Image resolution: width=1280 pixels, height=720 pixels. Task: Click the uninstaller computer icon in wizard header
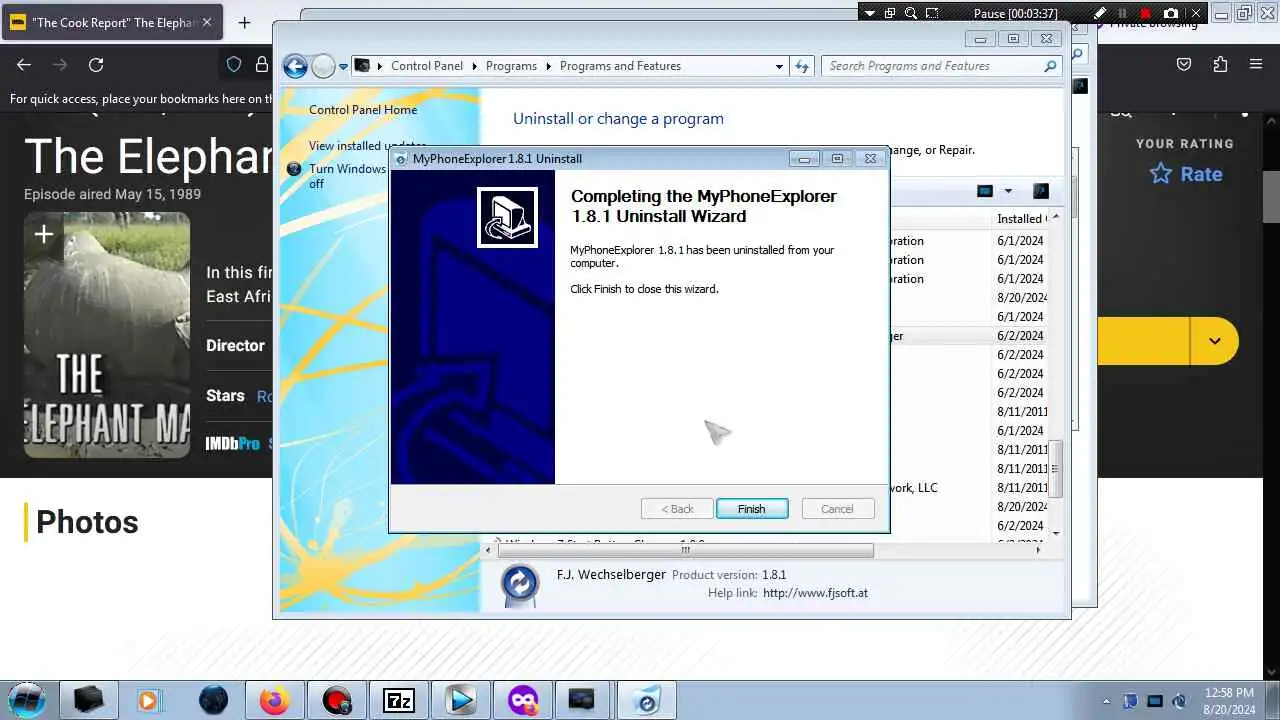coord(507,217)
